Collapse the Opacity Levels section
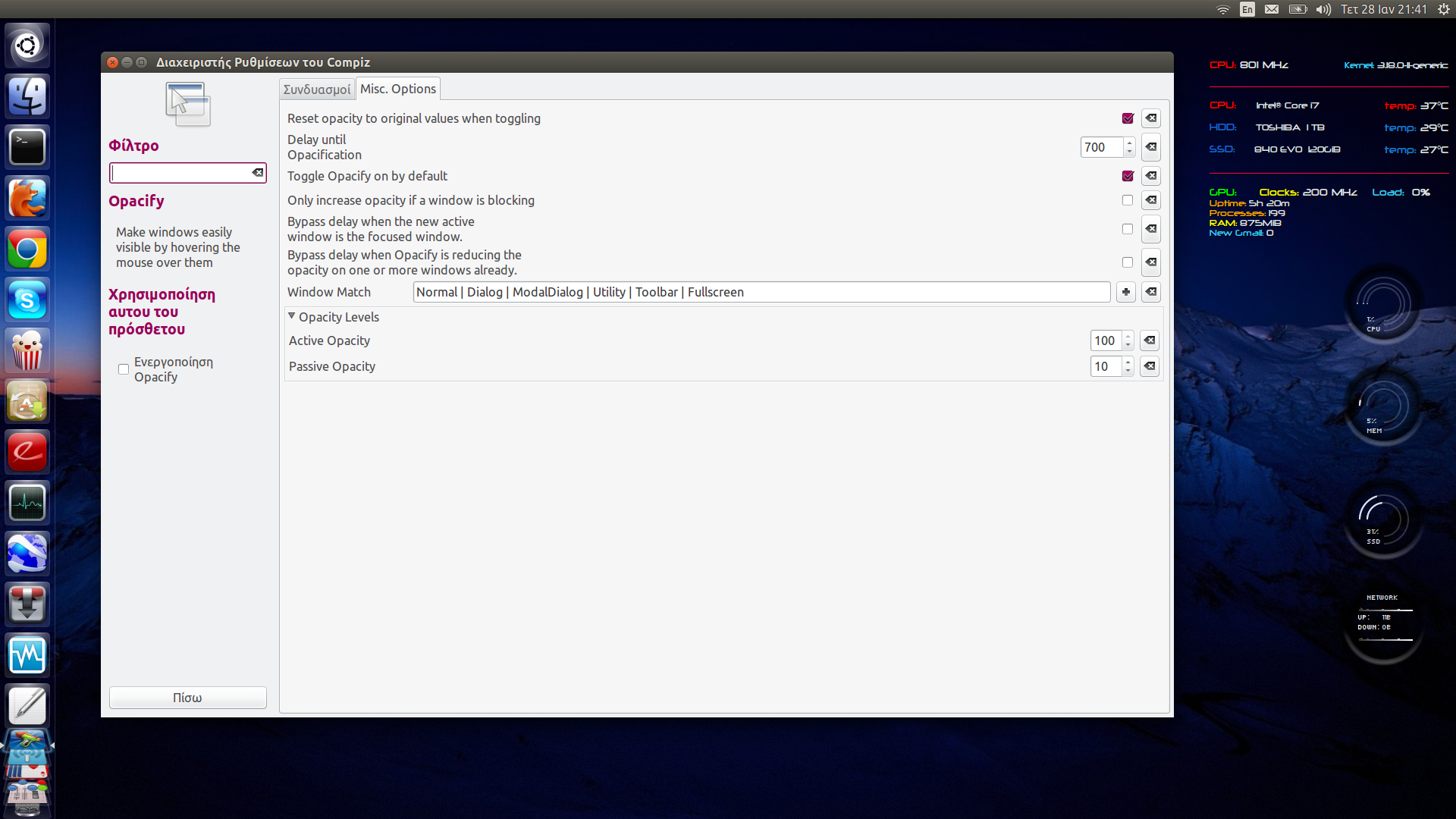This screenshot has width=1456, height=819. pyautogui.click(x=292, y=316)
